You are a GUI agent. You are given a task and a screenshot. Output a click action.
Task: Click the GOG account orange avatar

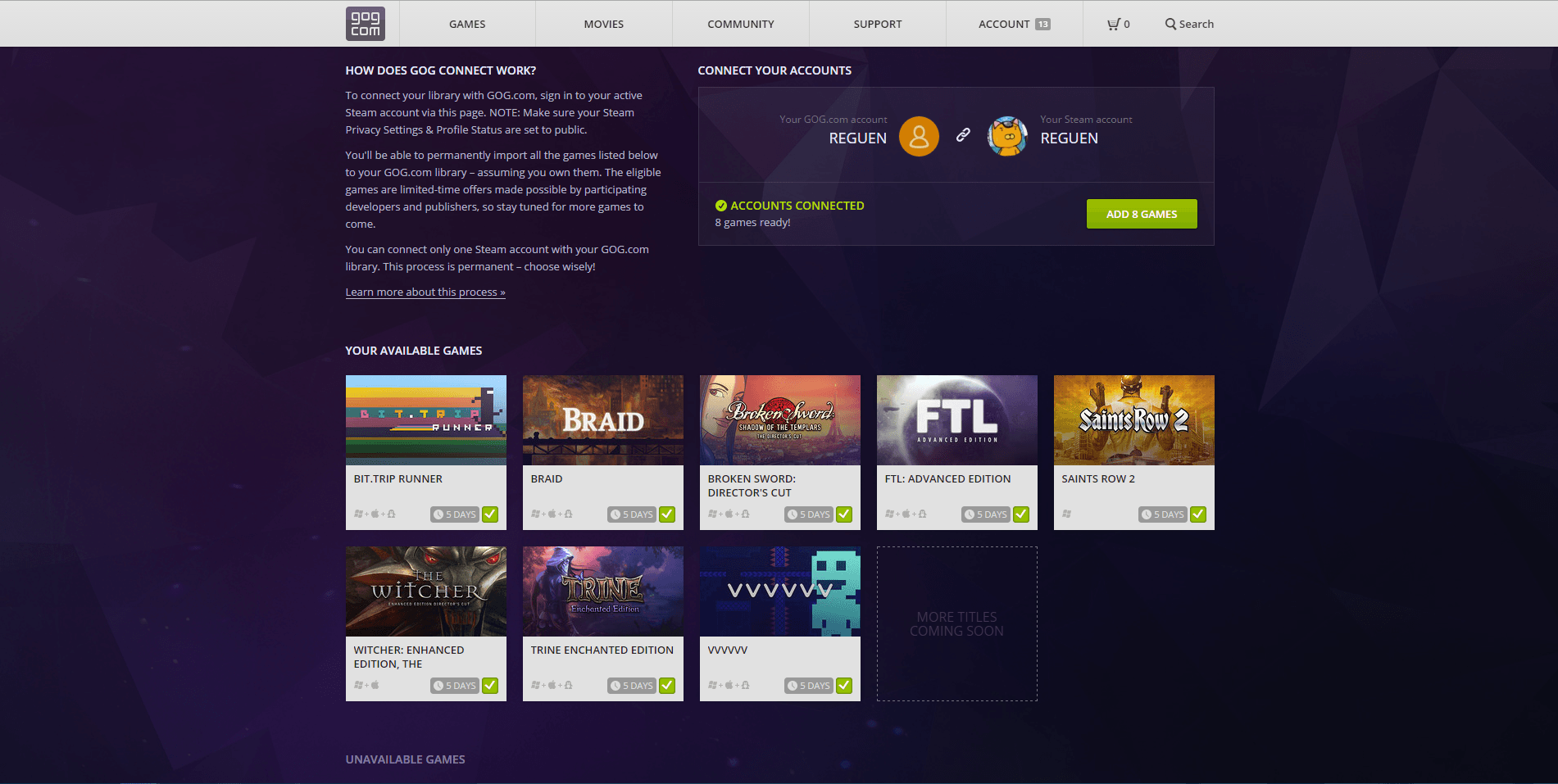[919, 136]
